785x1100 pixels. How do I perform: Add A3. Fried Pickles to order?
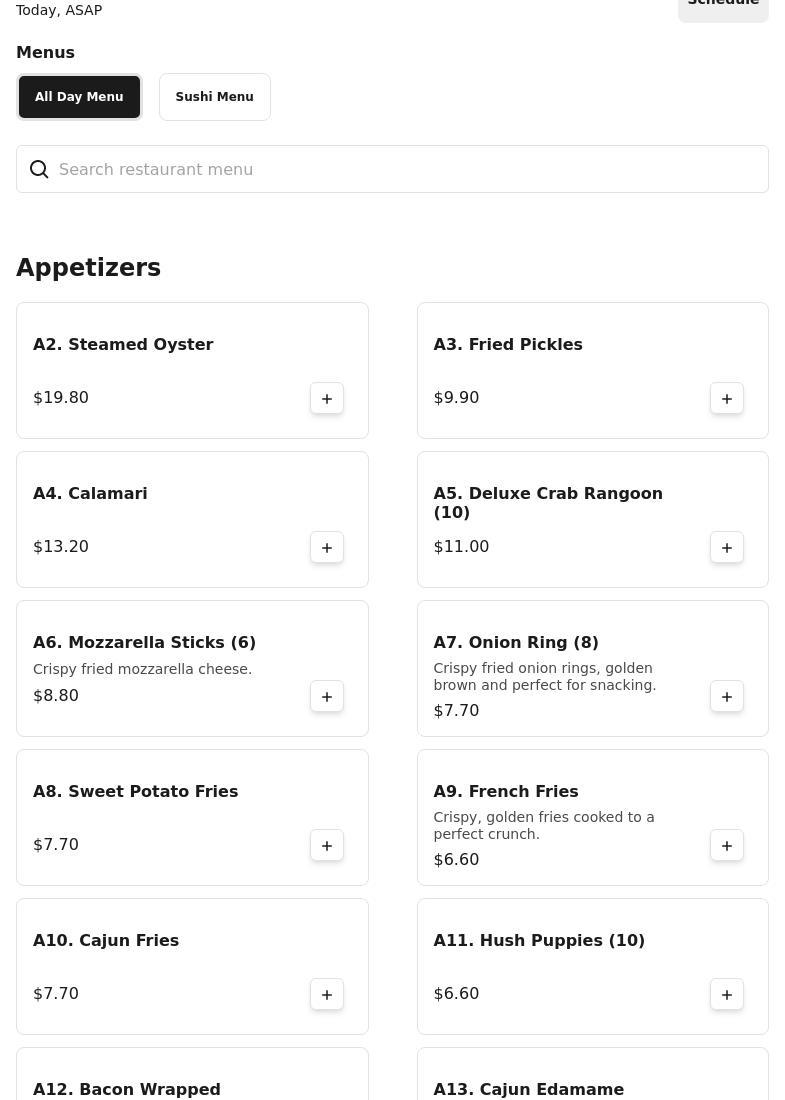coord(727,398)
